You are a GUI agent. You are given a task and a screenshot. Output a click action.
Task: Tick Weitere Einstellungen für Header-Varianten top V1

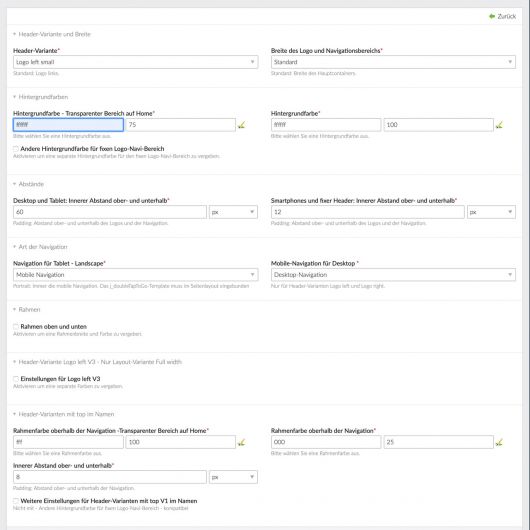(16, 501)
